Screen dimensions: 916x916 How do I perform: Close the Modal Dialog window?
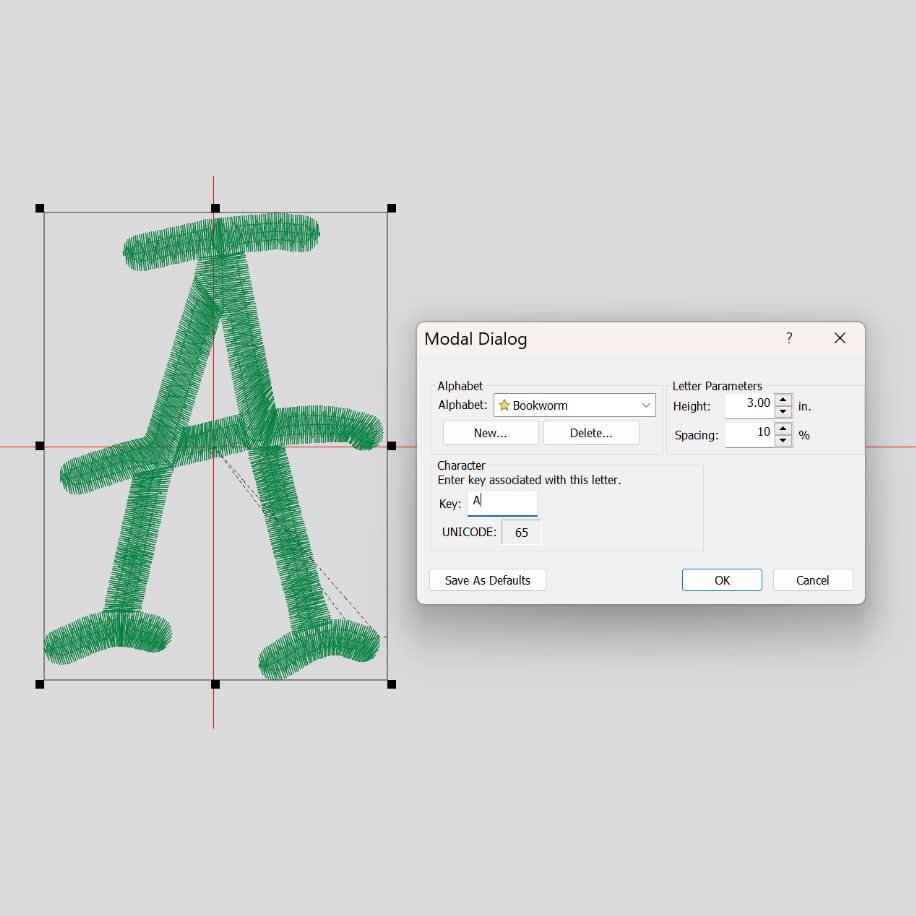point(840,338)
